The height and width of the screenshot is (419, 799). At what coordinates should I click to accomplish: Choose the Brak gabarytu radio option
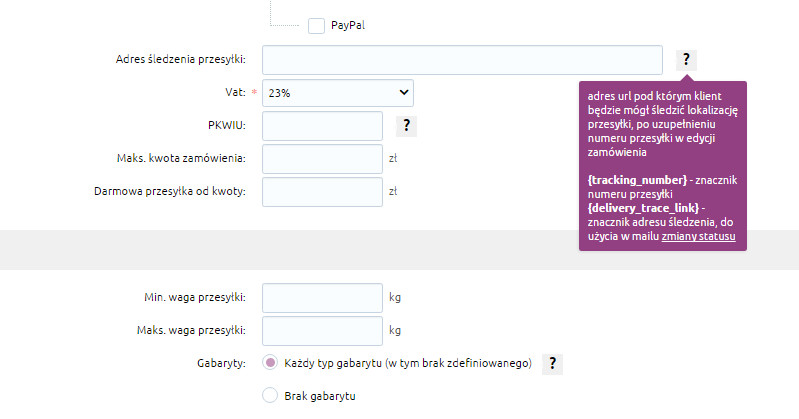point(270,396)
